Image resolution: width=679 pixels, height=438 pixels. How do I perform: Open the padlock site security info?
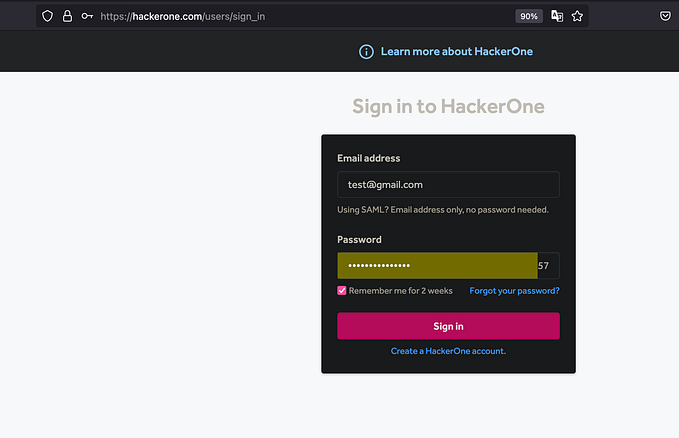(68, 16)
